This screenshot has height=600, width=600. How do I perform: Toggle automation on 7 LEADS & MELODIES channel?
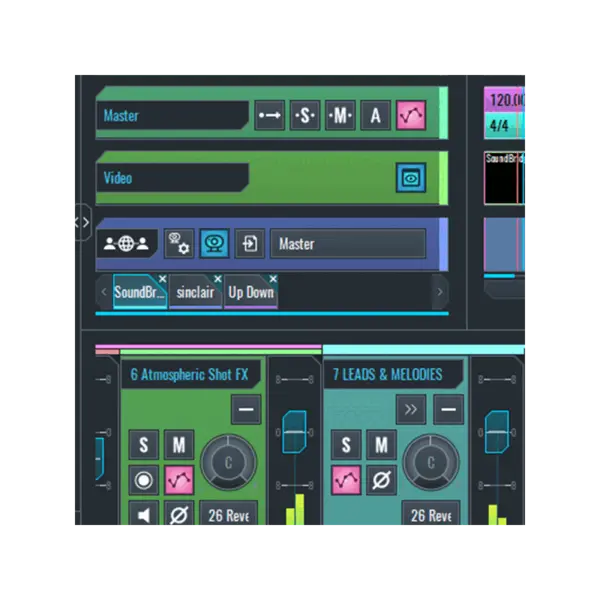pyautogui.click(x=346, y=480)
